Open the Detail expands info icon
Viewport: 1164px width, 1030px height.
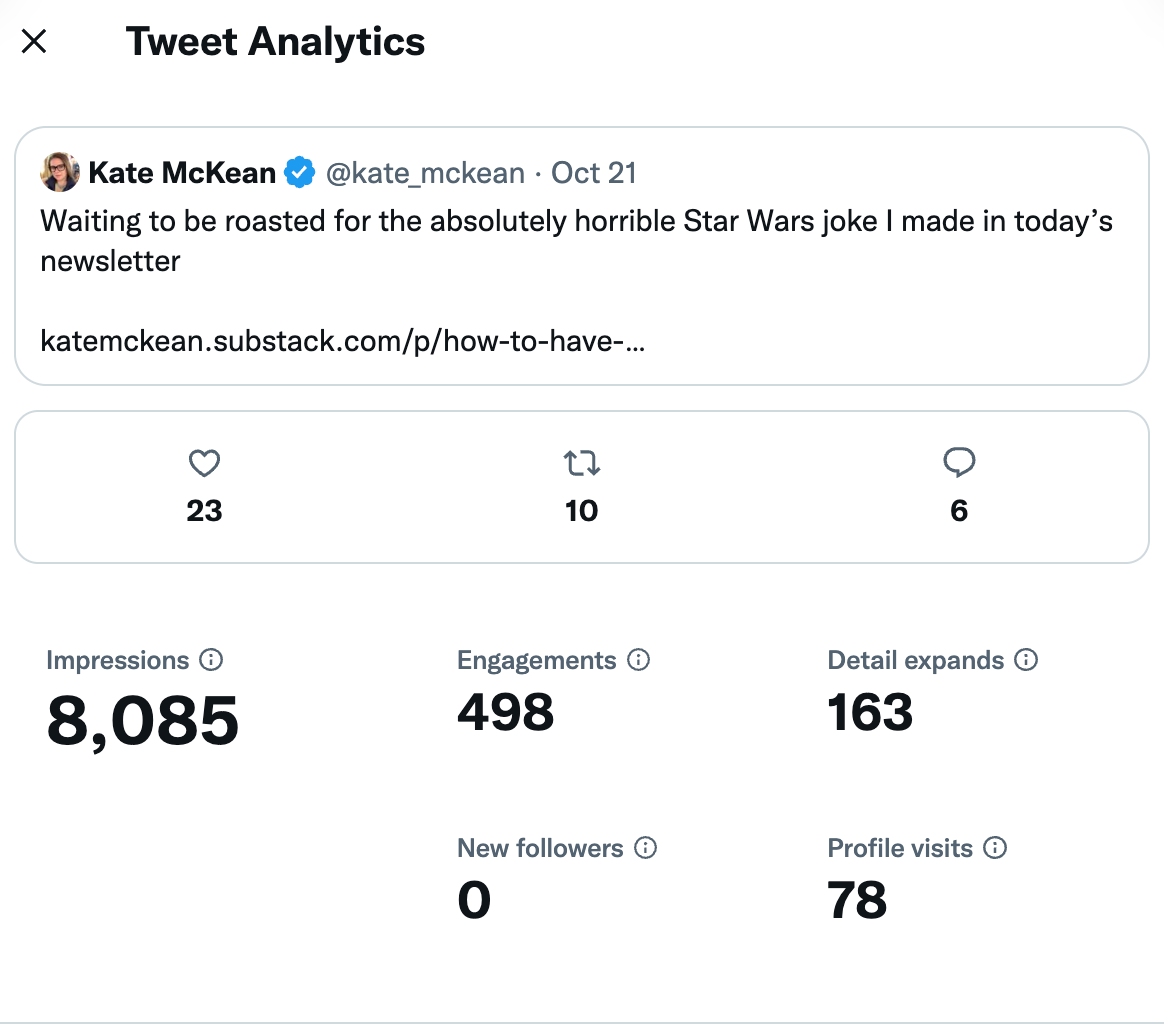(x=1026, y=659)
